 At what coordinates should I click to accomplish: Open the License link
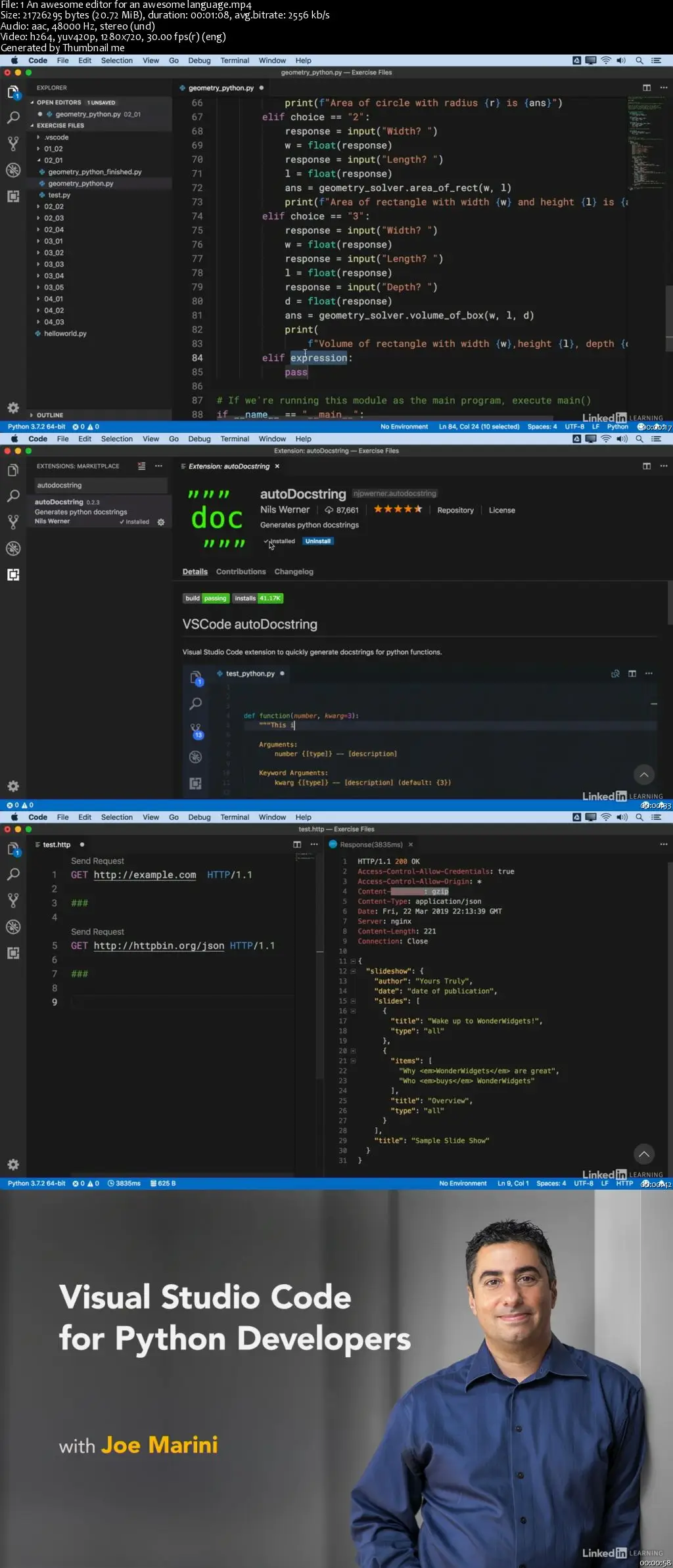(x=502, y=510)
